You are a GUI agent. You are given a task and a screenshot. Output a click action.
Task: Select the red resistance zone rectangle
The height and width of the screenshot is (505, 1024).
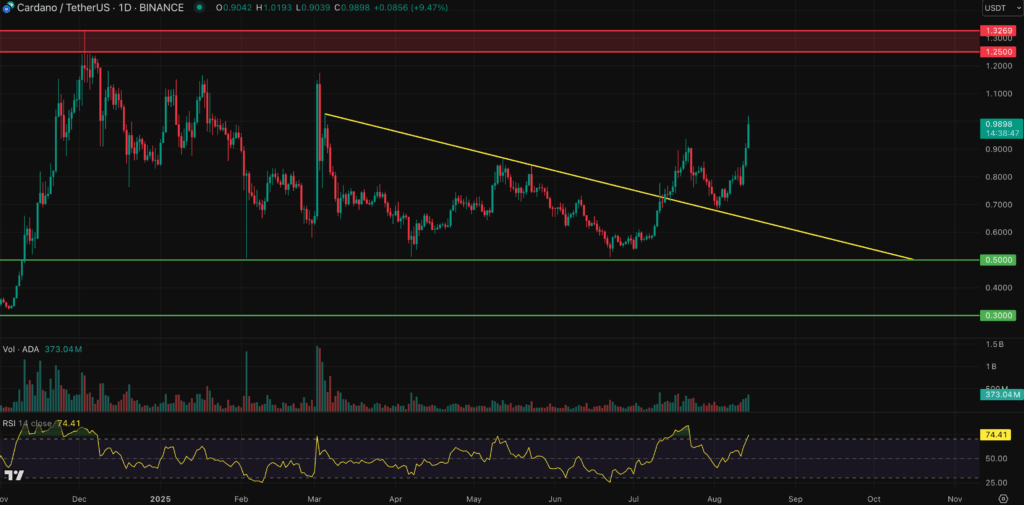click(x=490, y=41)
